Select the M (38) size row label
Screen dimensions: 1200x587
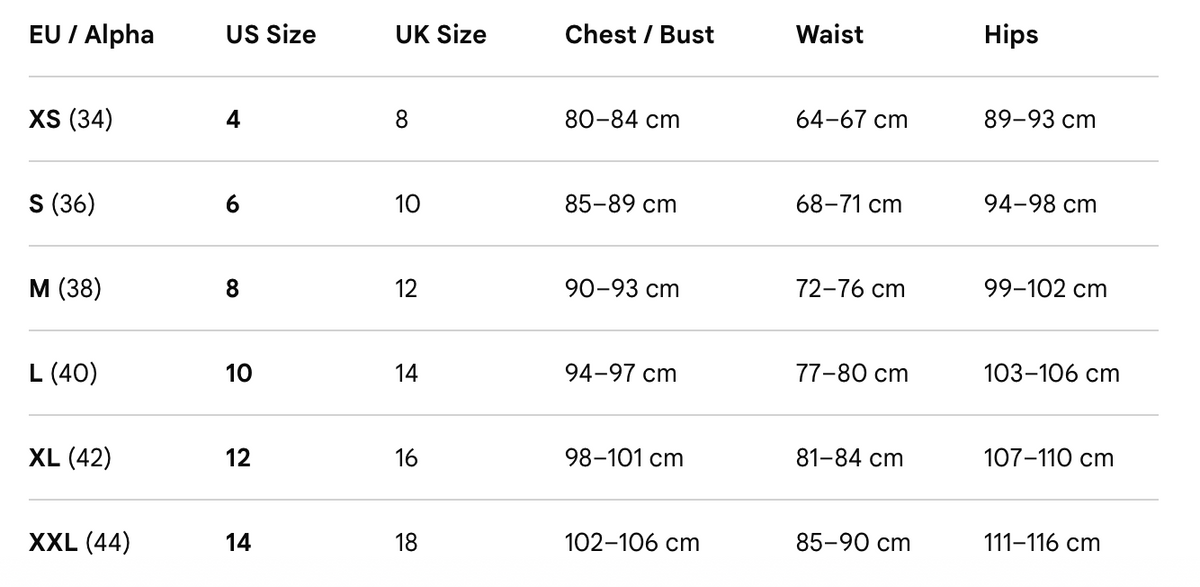click(x=65, y=289)
